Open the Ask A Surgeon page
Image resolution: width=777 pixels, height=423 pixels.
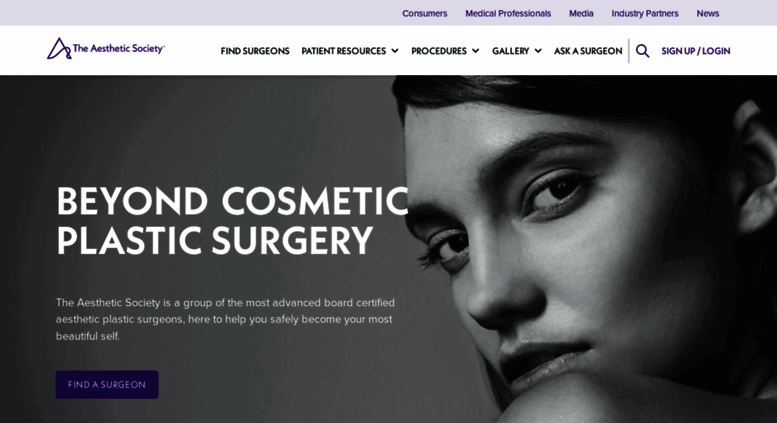click(x=588, y=51)
